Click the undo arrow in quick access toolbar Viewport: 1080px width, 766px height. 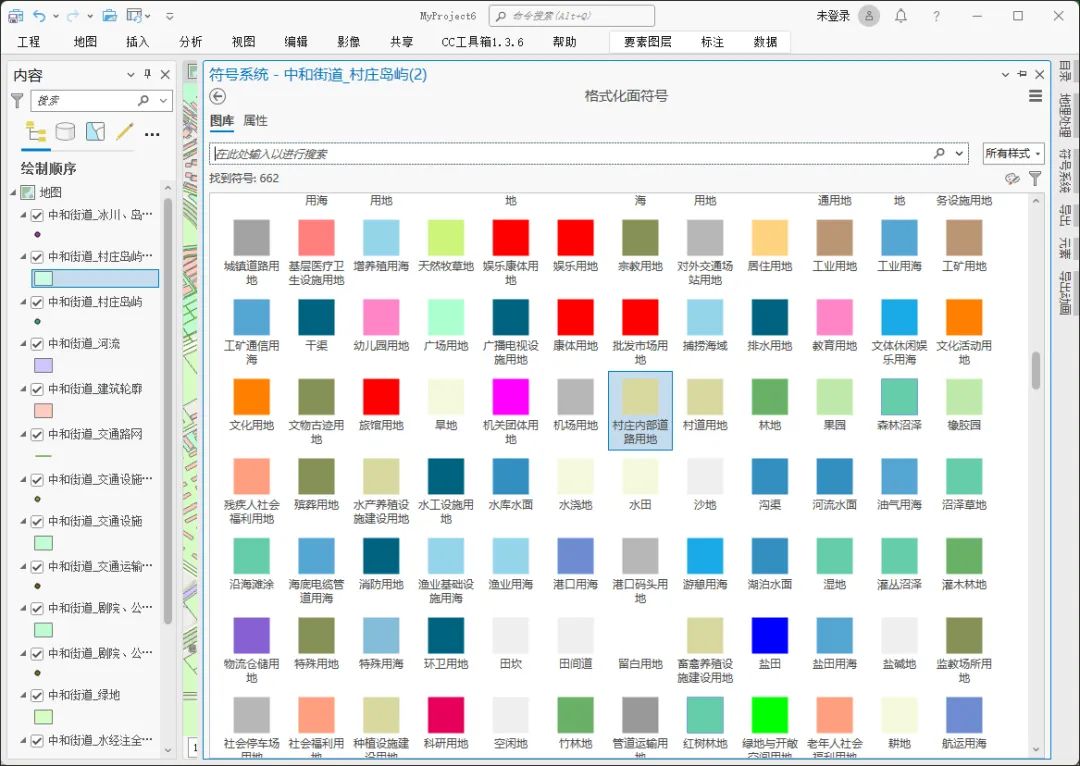coord(39,16)
